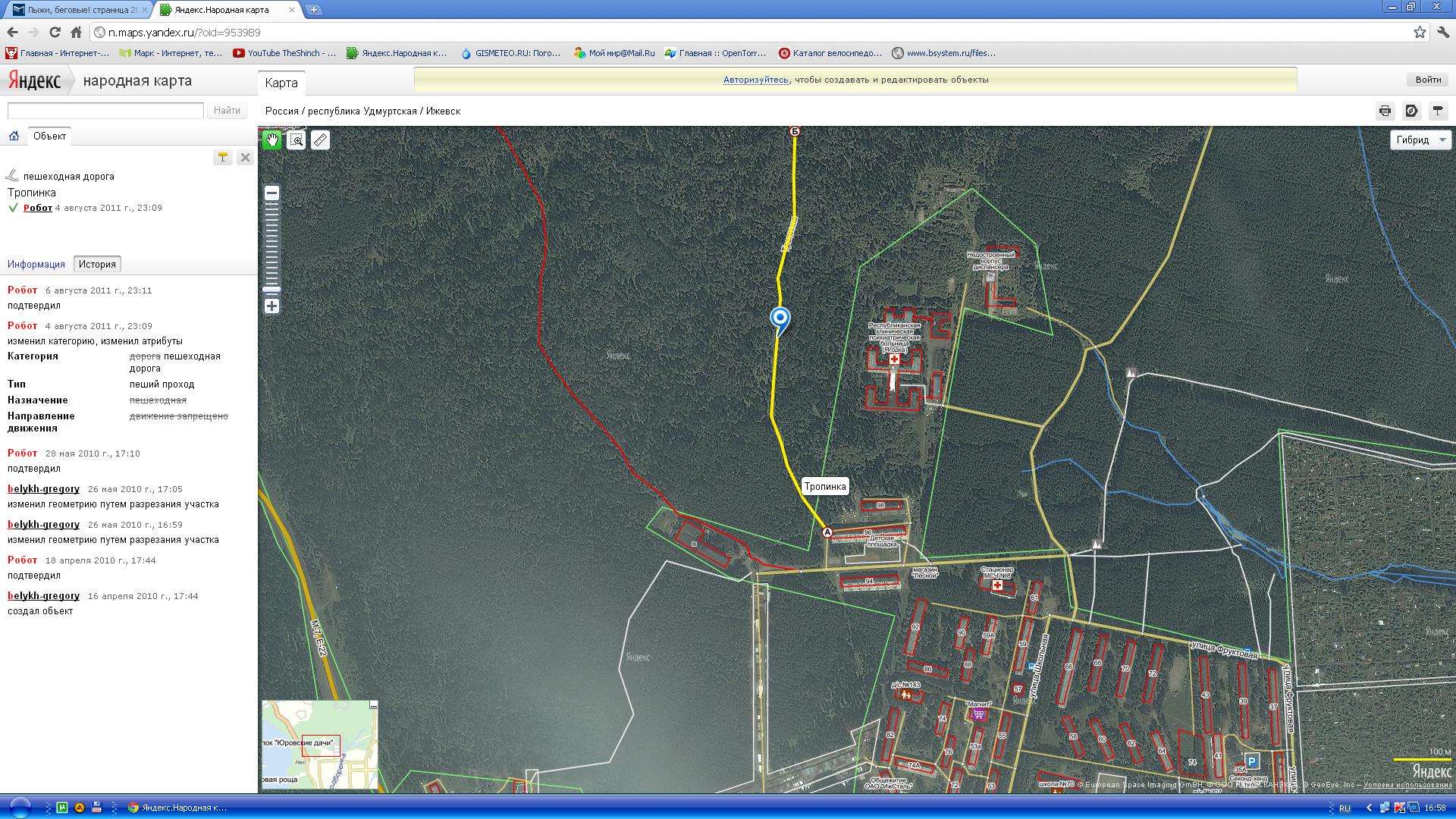Open the Мой мир@Mail.Ru bookmark
Screen dimensions: 1456x819
(614, 53)
